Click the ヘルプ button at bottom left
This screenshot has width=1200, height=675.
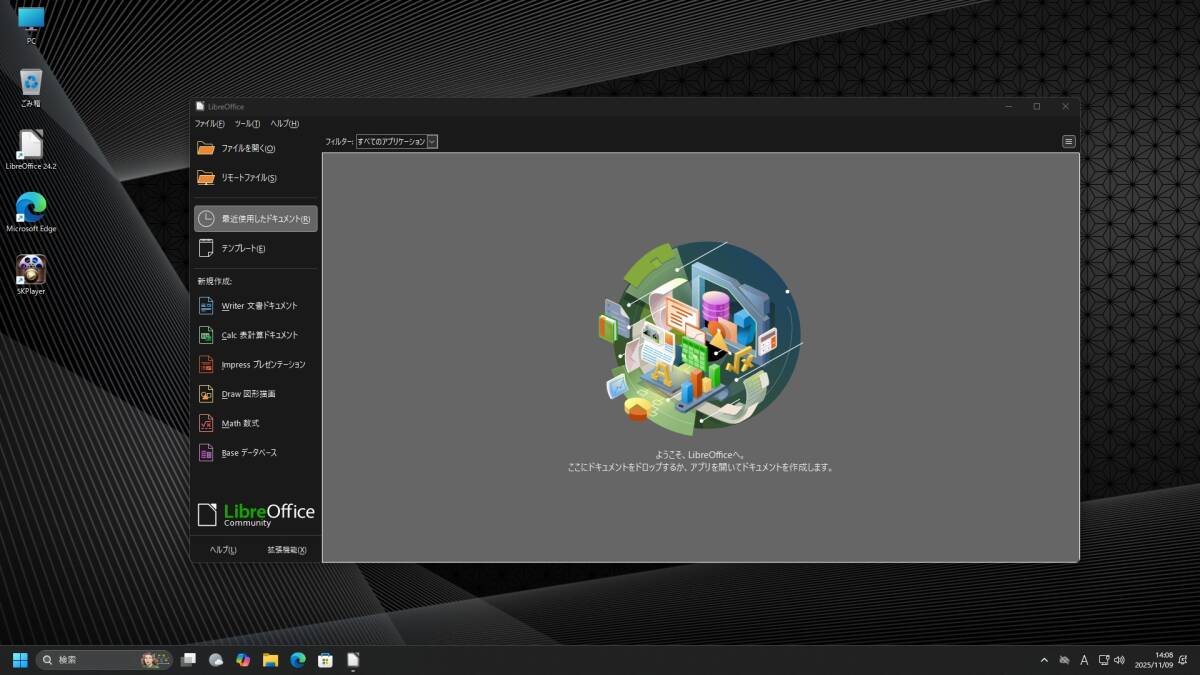[223, 550]
